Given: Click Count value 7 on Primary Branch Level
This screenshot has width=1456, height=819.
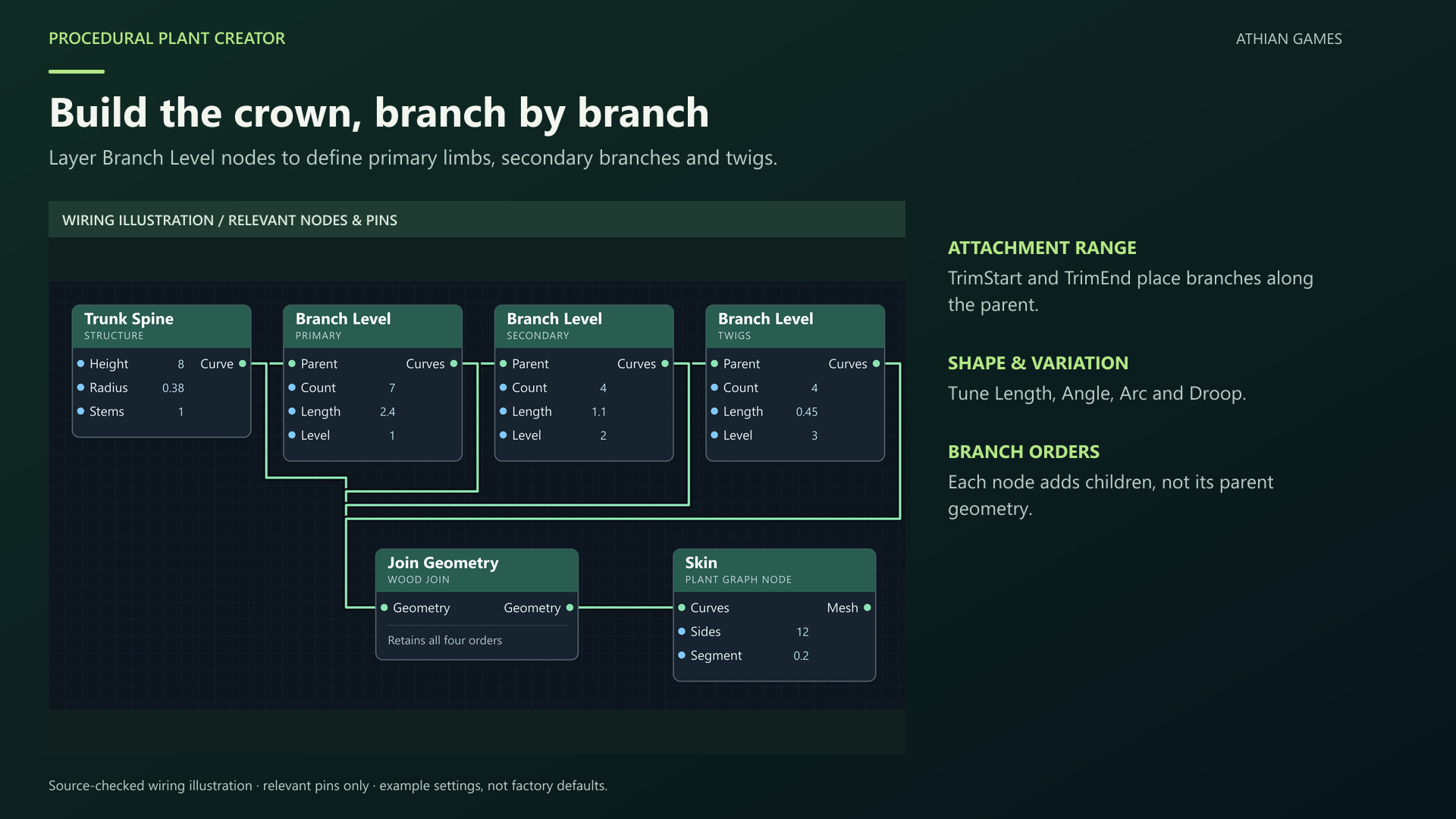Looking at the screenshot, I should click(392, 388).
